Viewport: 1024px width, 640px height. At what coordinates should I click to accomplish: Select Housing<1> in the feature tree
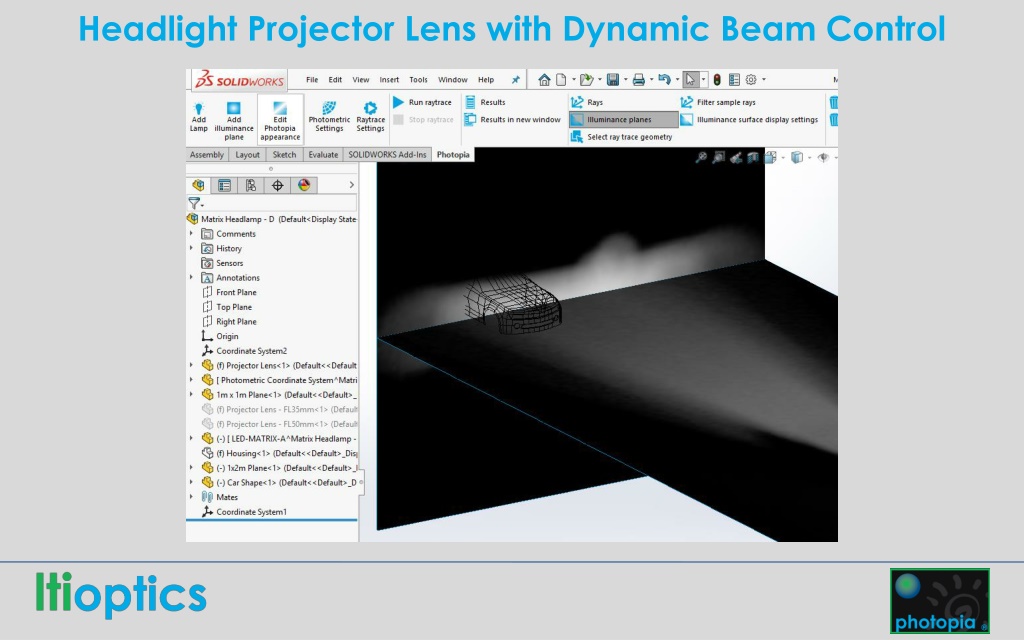tap(280, 453)
